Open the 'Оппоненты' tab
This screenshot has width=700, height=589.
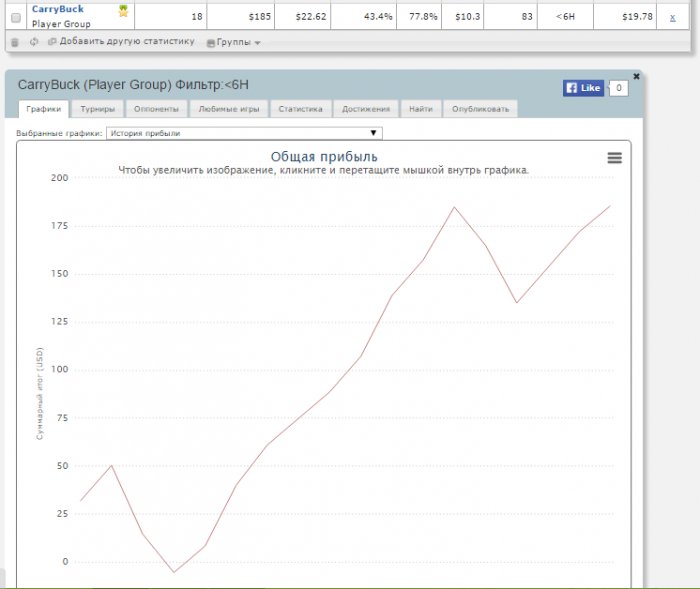pyautogui.click(x=156, y=109)
